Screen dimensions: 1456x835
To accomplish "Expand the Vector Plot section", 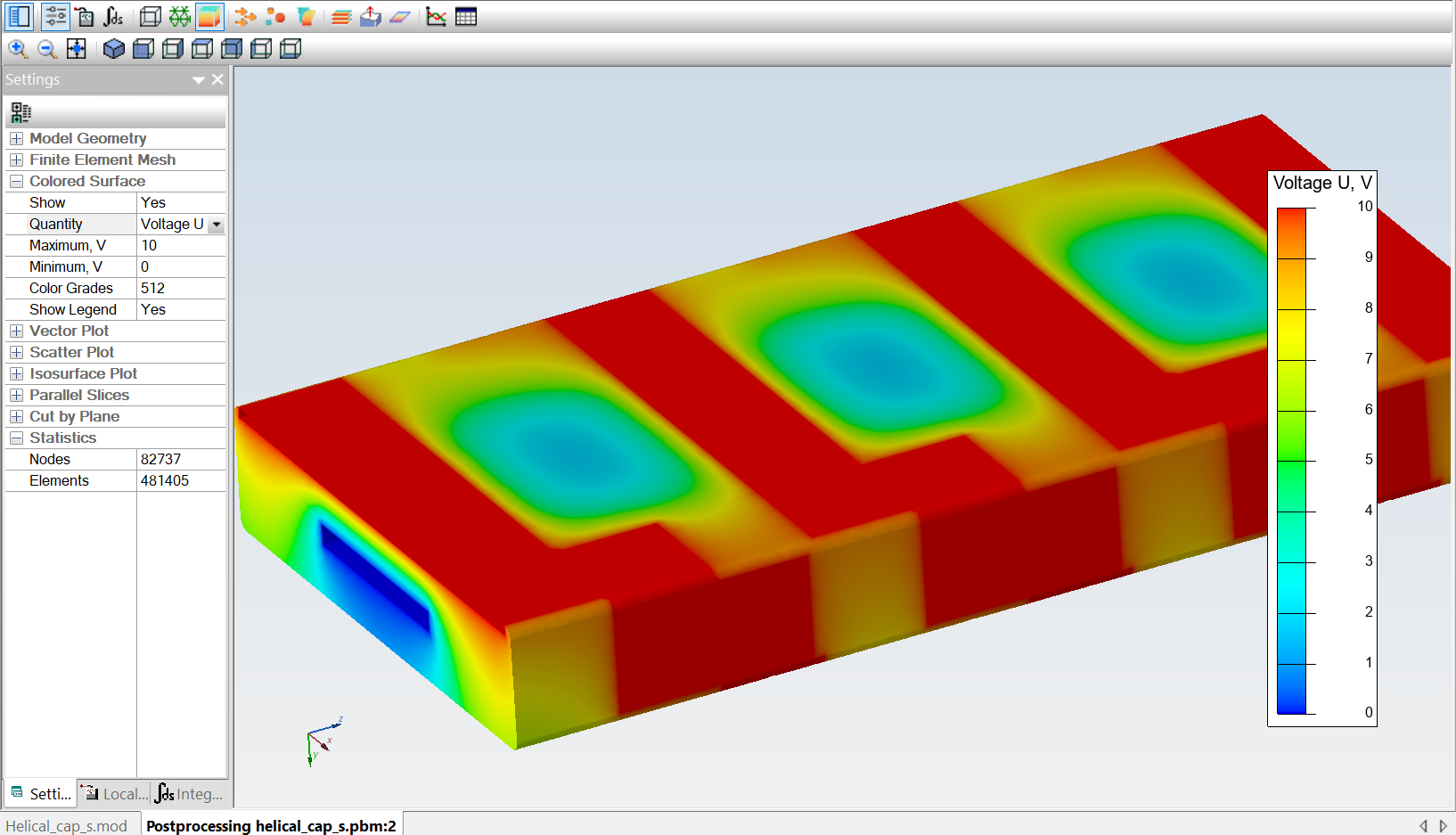I will (16, 331).
